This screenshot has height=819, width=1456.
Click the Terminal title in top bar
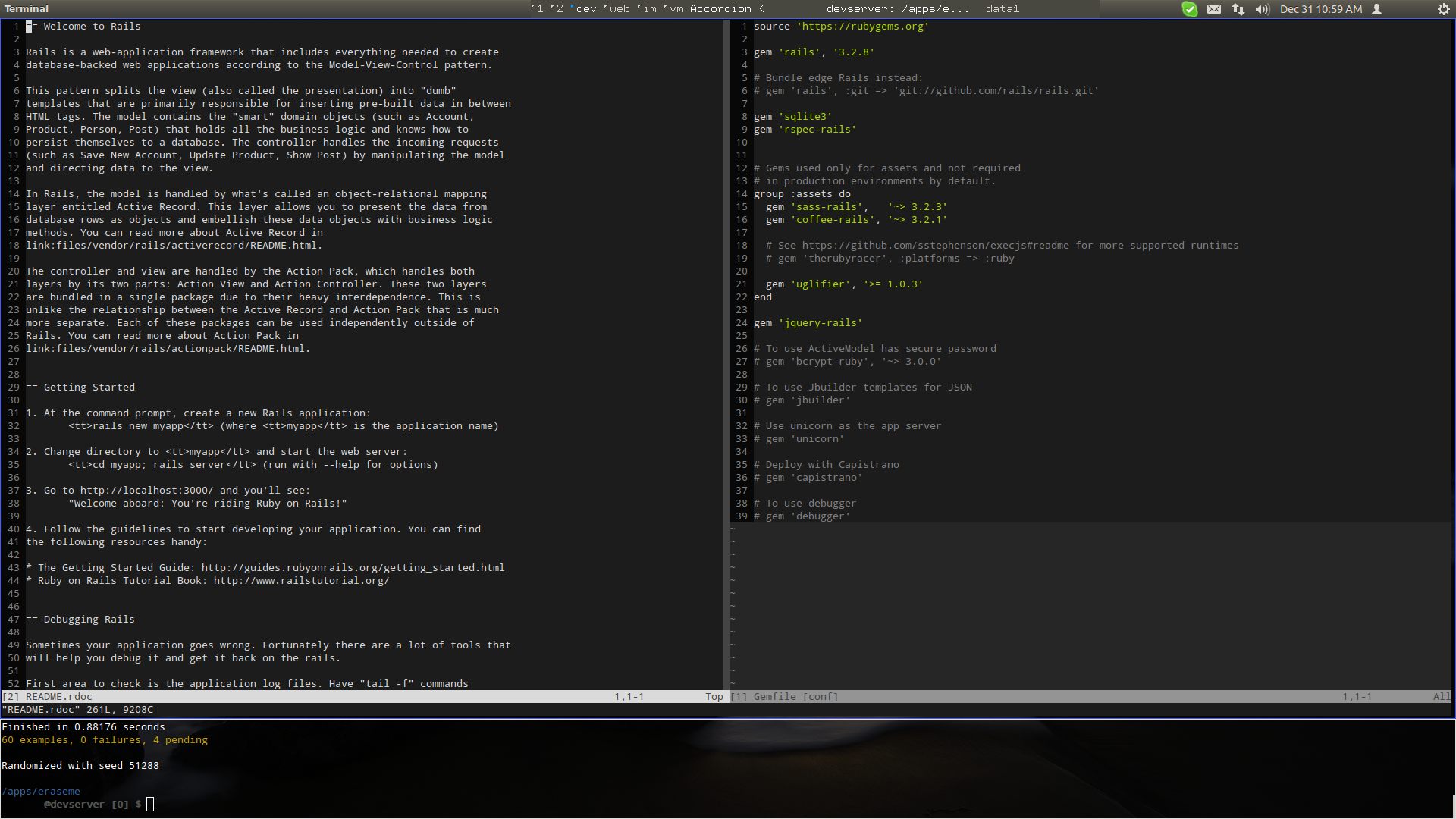[x=27, y=9]
